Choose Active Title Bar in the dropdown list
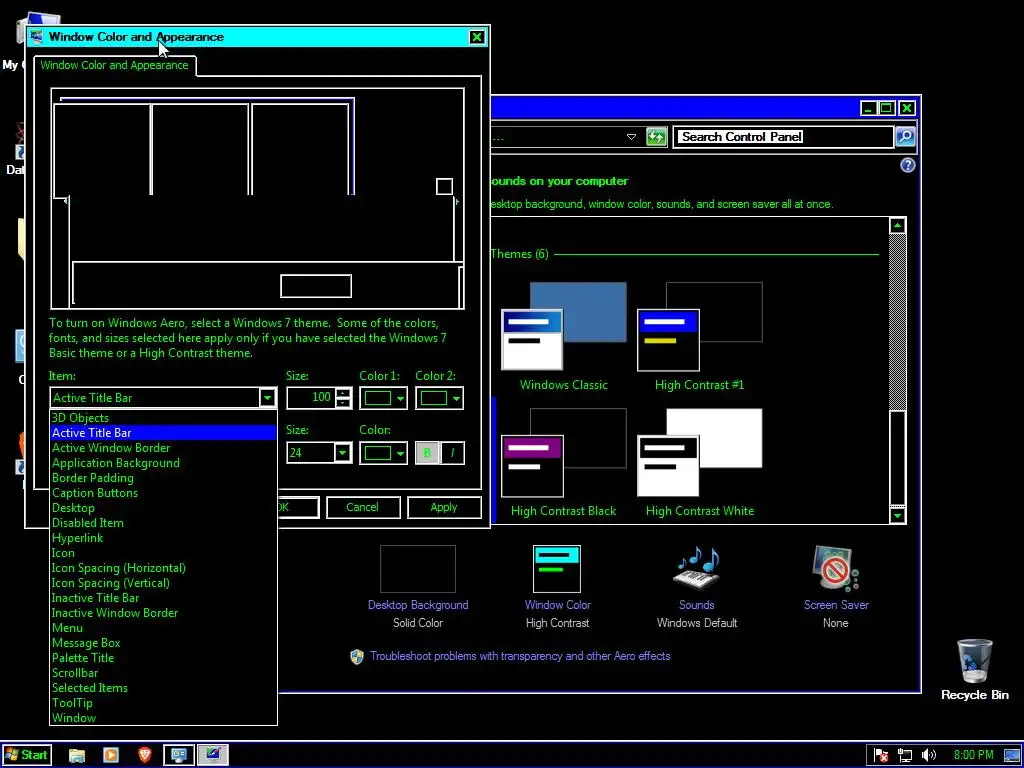Viewport: 1024px width, 768px height. (163, 433)
